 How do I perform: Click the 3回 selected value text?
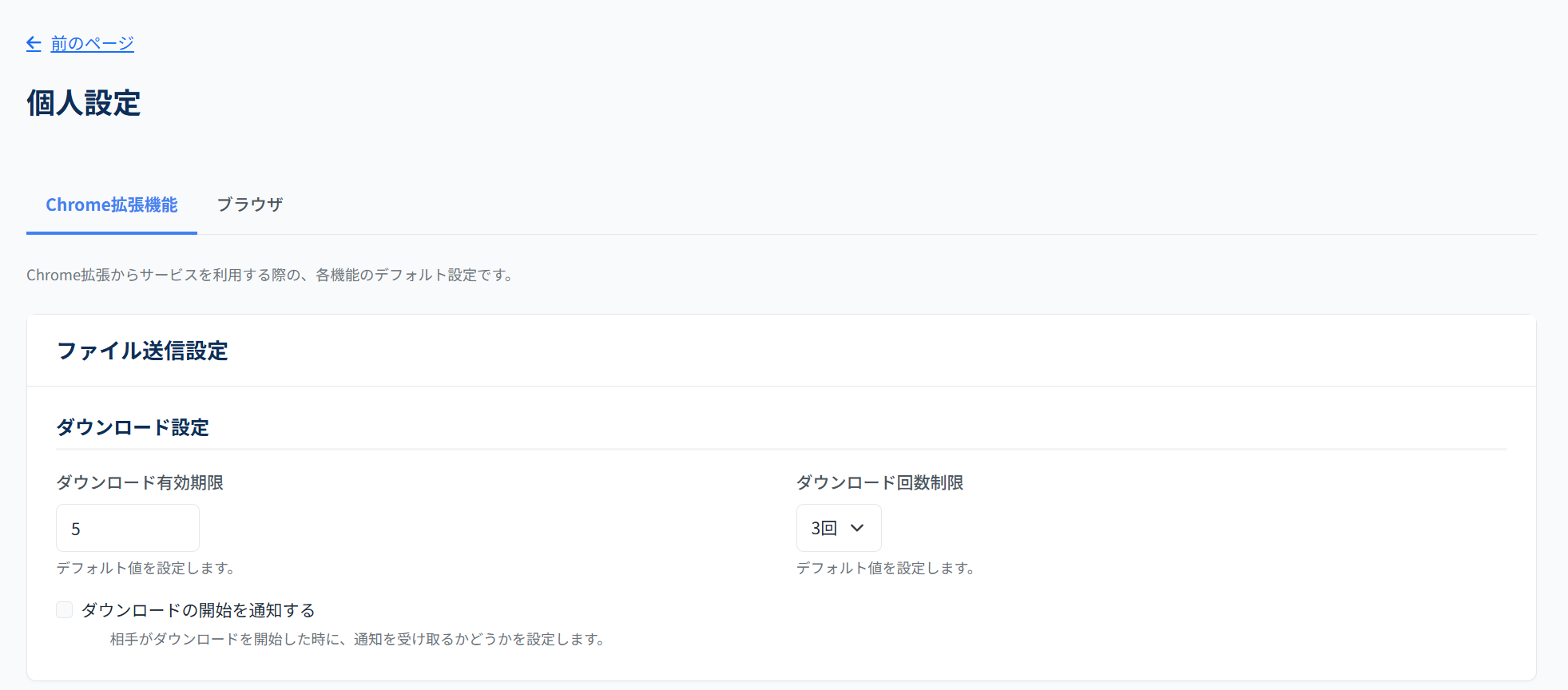pos(824,528)
